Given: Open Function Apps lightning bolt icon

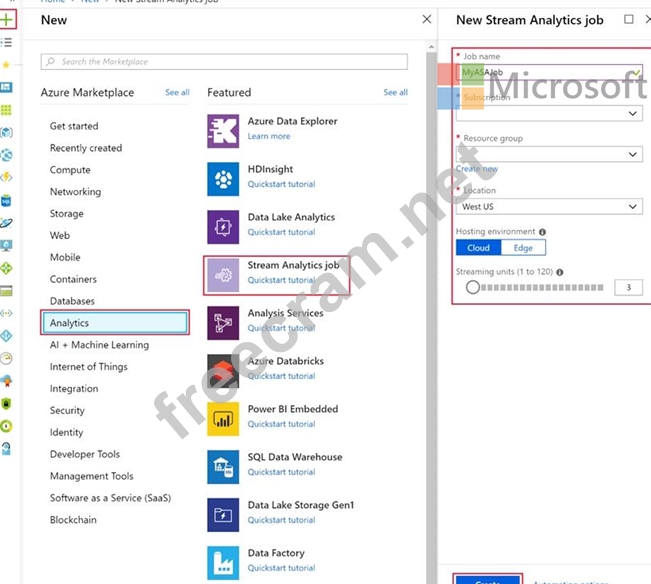Looking at the screenshot, I should click(x=6, y=178).
